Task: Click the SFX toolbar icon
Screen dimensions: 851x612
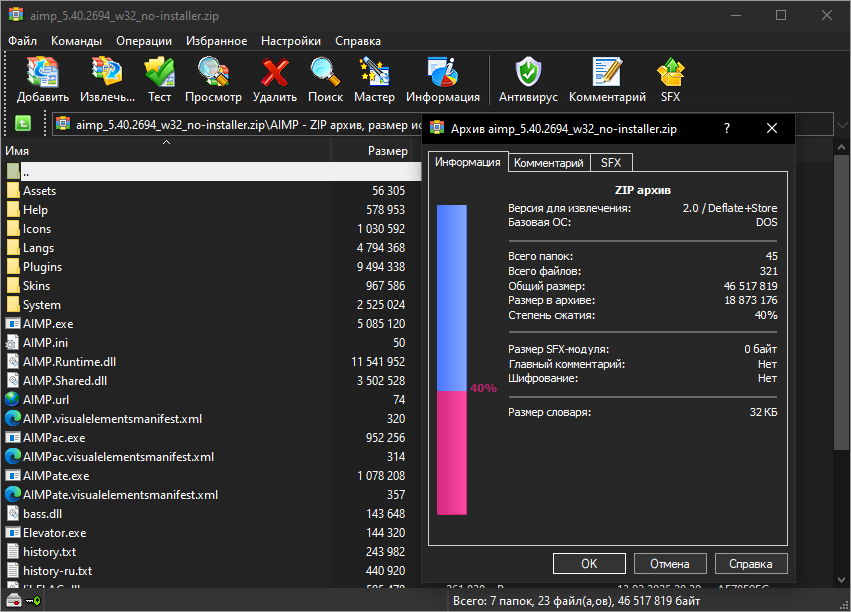Action: pos(670,72)
